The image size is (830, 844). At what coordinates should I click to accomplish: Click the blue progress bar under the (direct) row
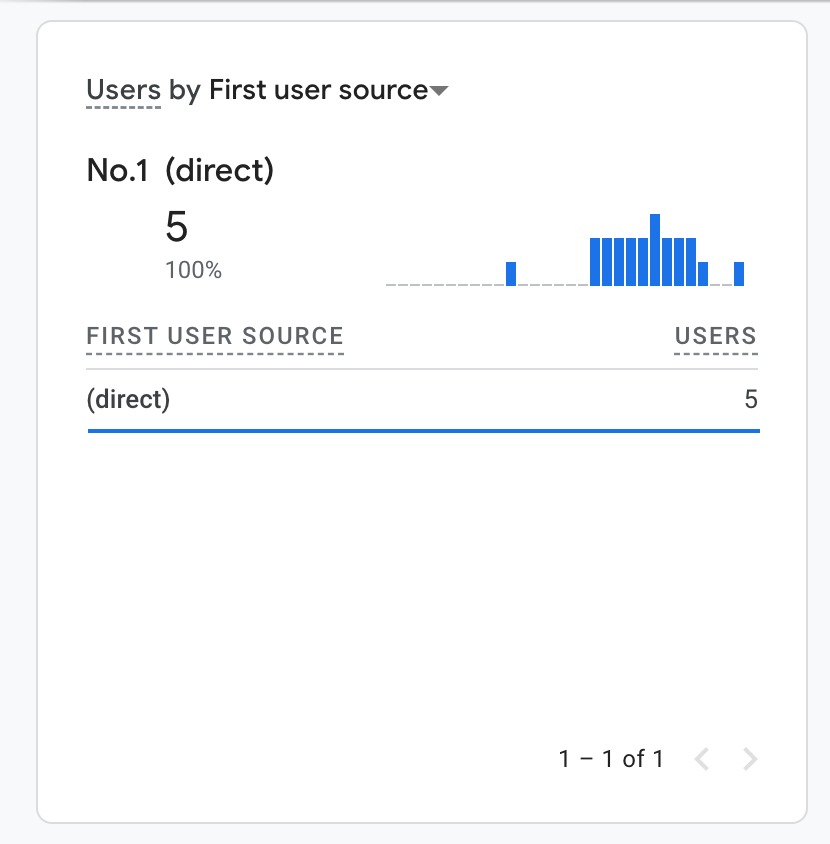(423, 430)
